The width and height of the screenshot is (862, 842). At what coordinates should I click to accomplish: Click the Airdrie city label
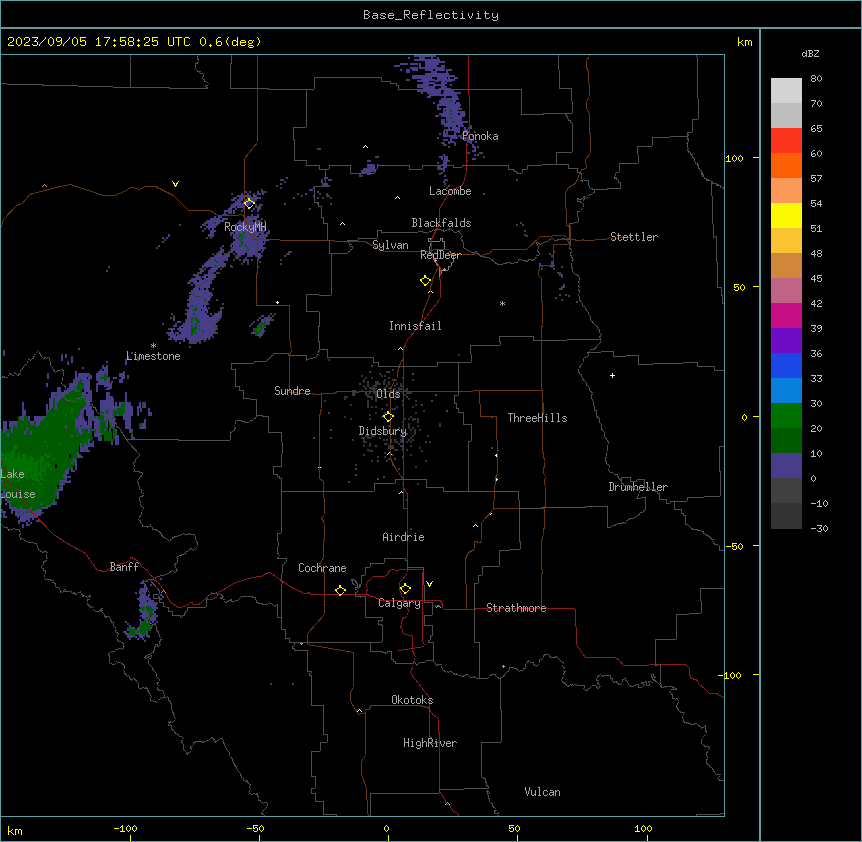403,537
